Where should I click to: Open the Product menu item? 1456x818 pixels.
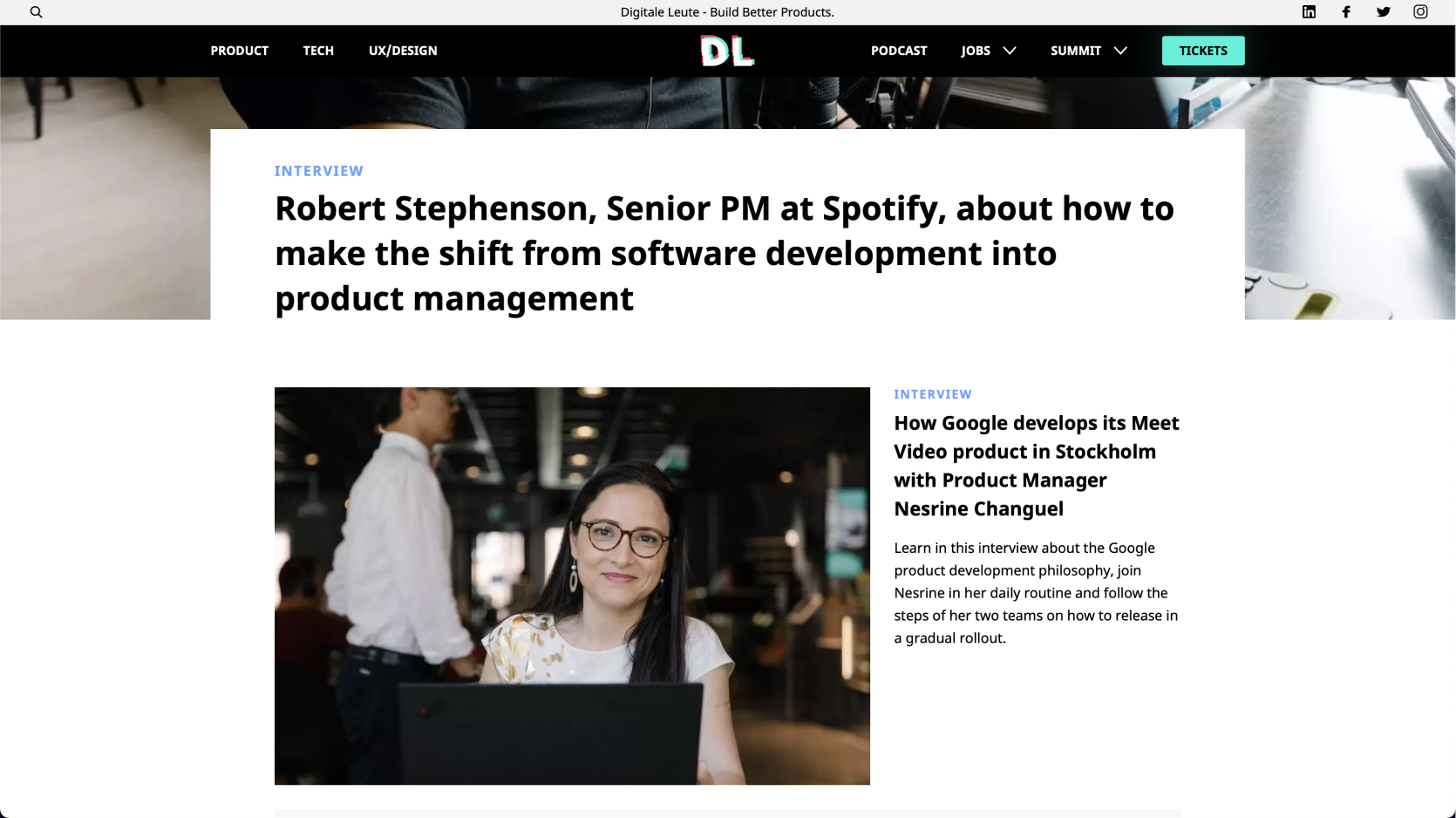(239, 51)
